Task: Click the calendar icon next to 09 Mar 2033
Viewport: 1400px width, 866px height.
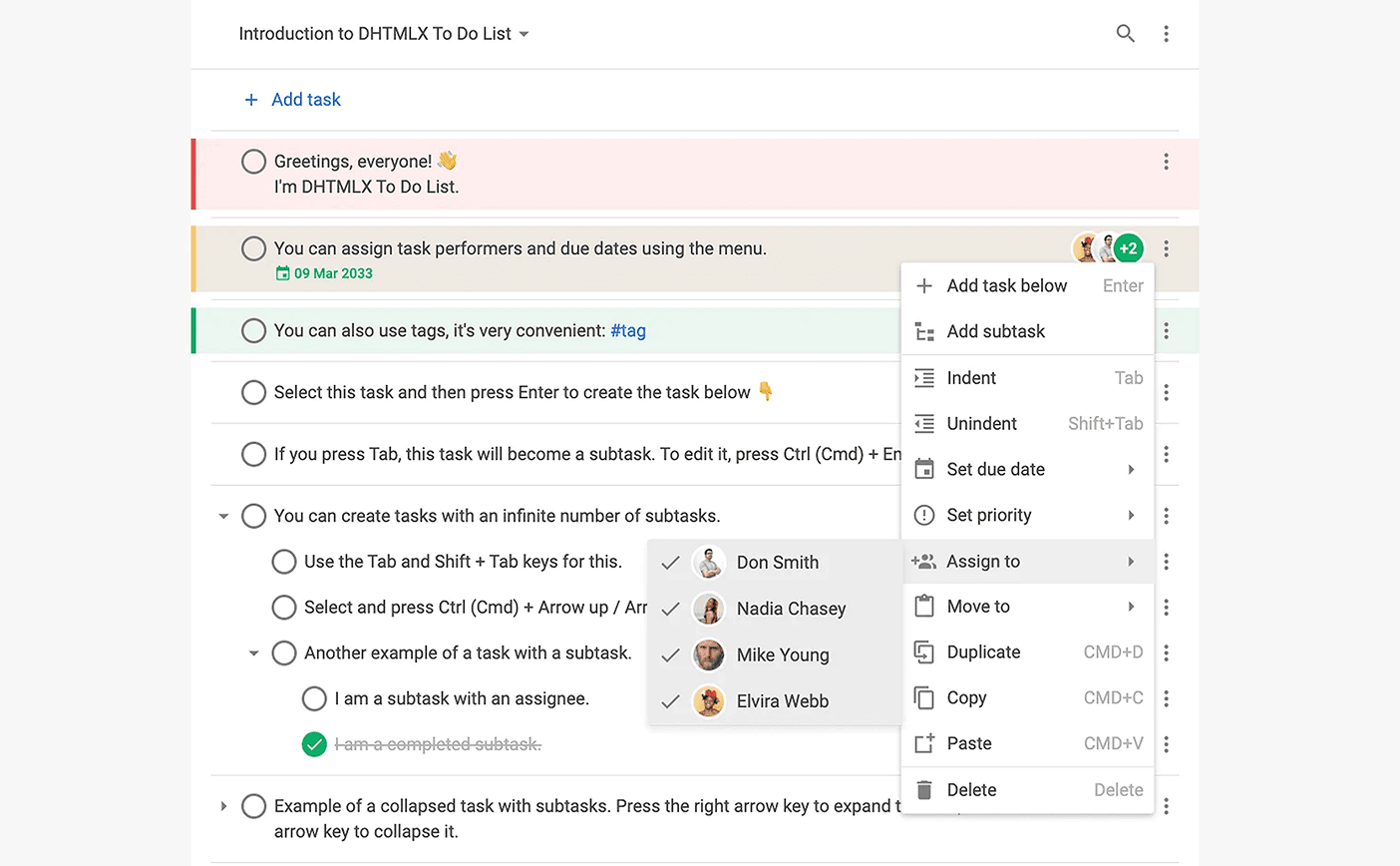Action: pyautogui.click(x=282, y=273)
